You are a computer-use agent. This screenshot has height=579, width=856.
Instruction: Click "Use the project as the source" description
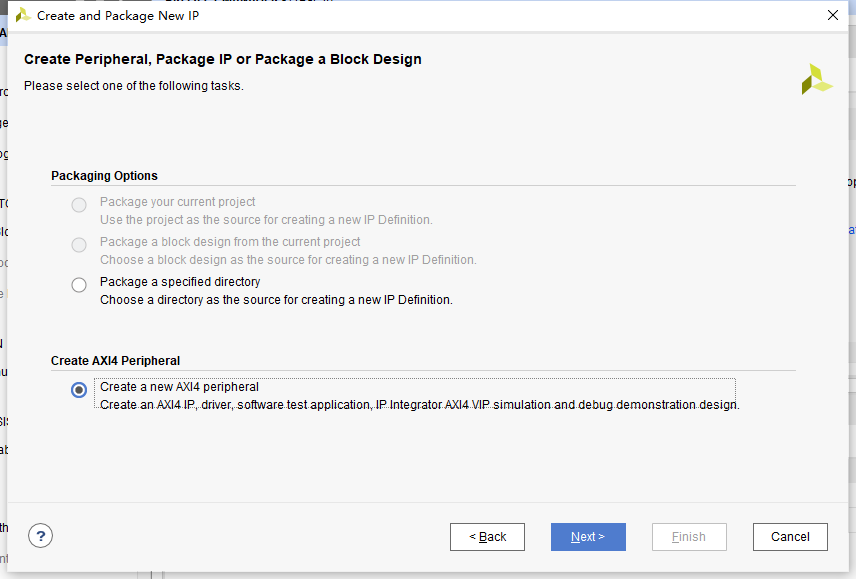[x=266, y=220]
